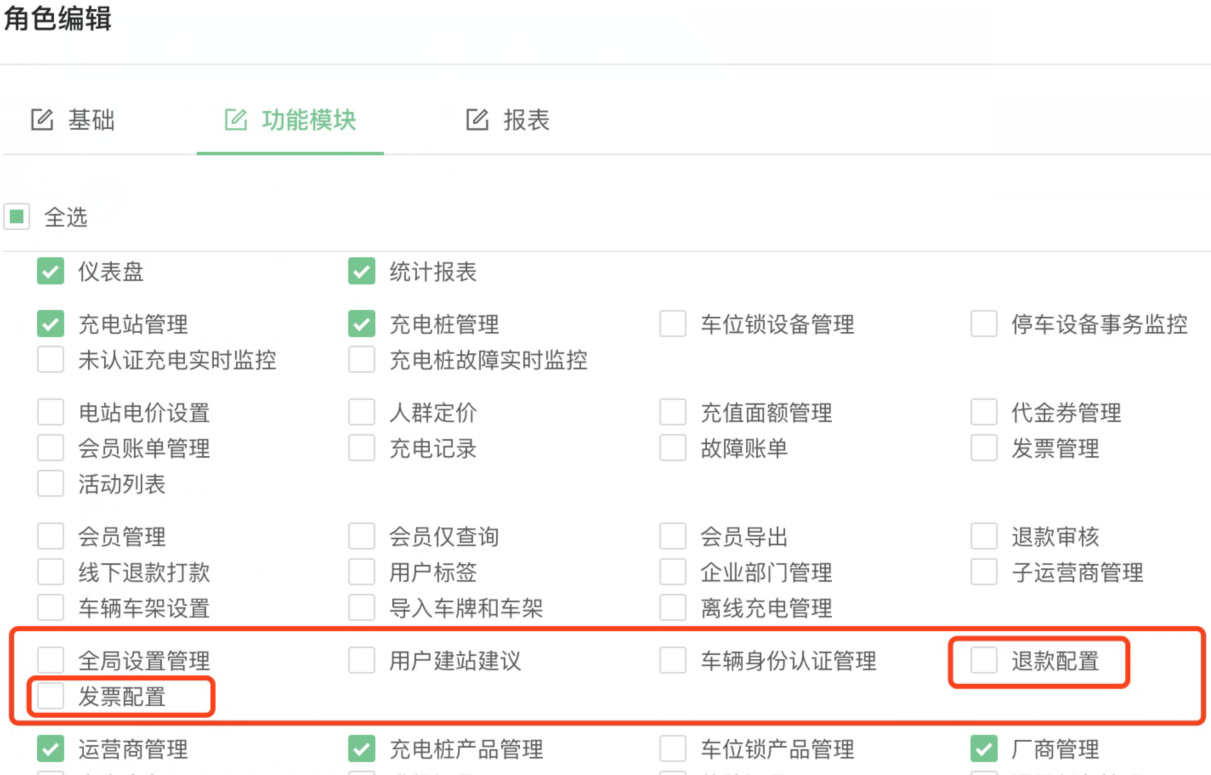Select the 功能模块 tab
The width and height of the screenshot is (1211, 775).
click(x=290, y=121)
